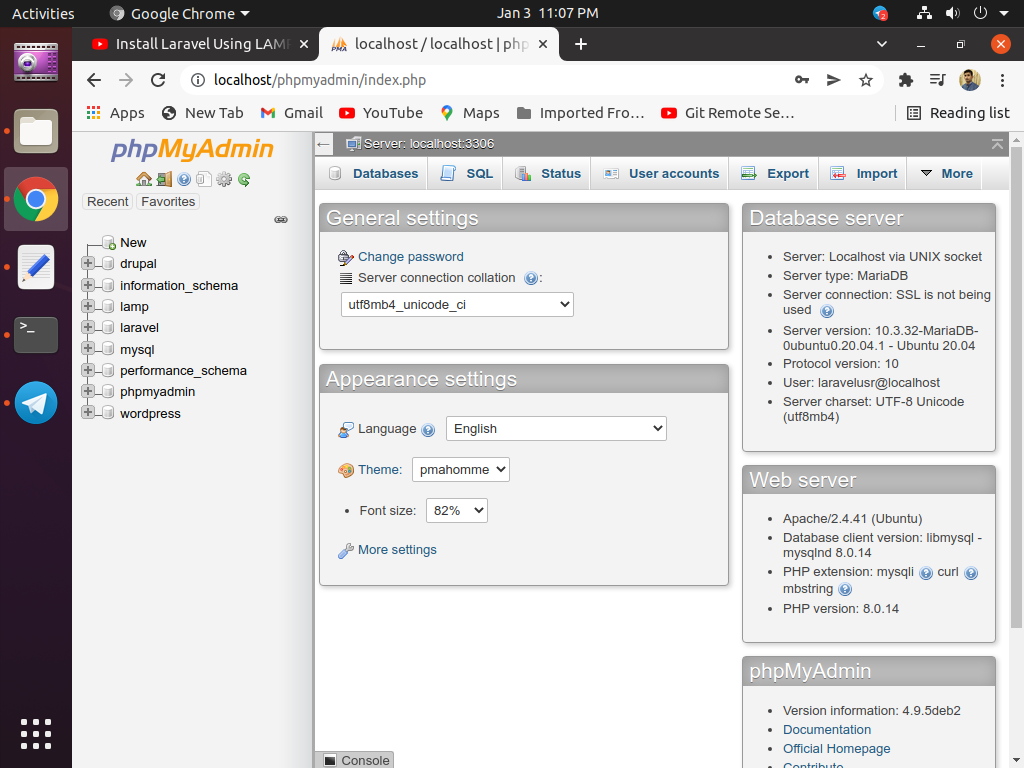This screenshot has height=768, width=1024.
Task: Switch to the SQL tab
Action: pyautogui.click(x=466, y=174)
